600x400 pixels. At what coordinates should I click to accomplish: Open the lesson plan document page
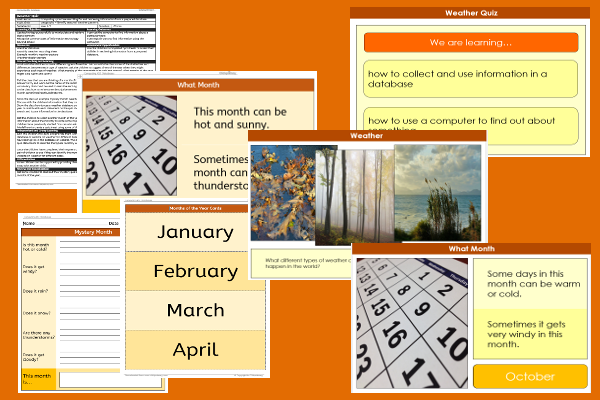tap(46, 99)
